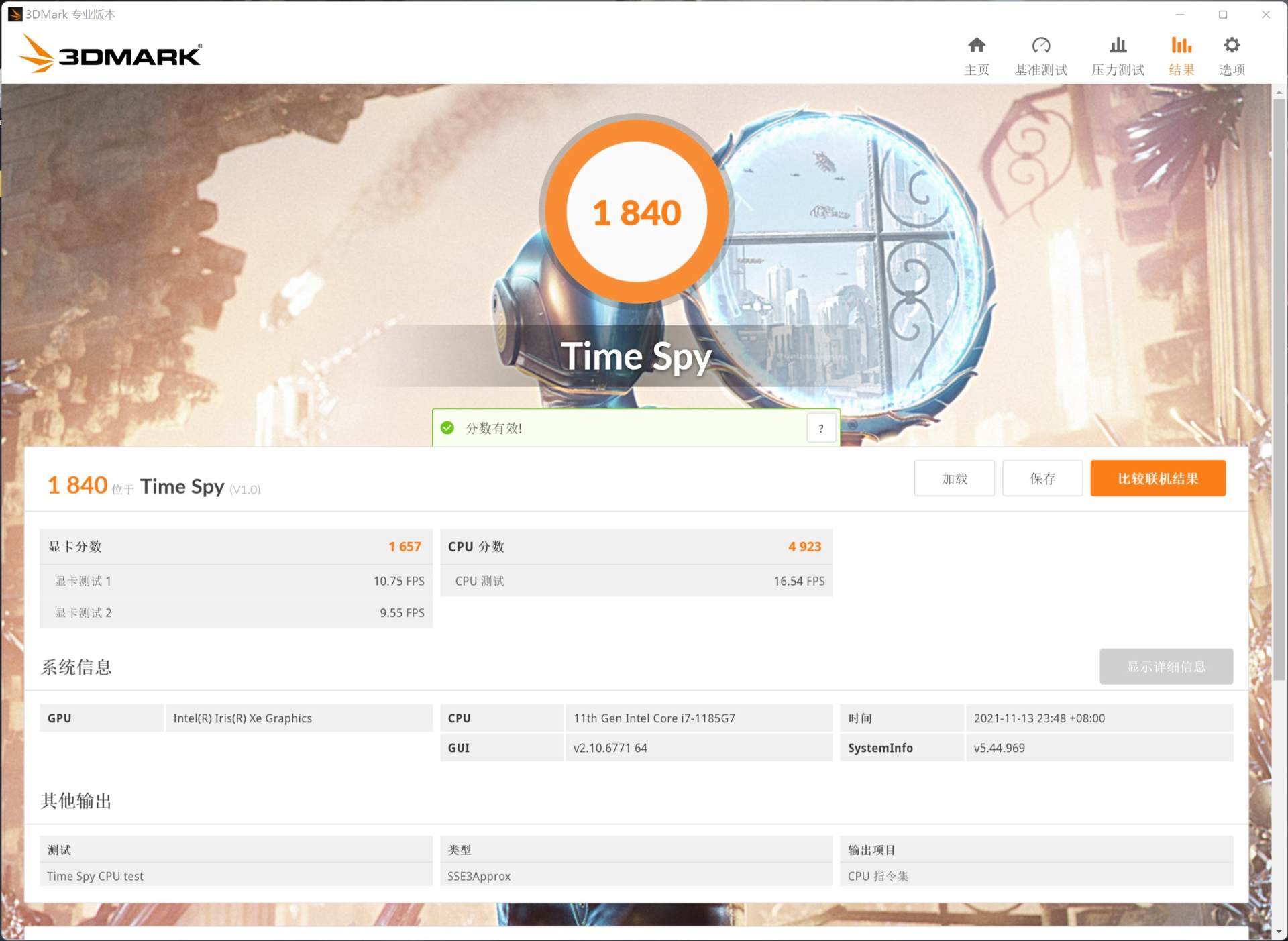Open the Home (主页) icon
This screenshot has width=1288, height=941.
click(977, 46)
